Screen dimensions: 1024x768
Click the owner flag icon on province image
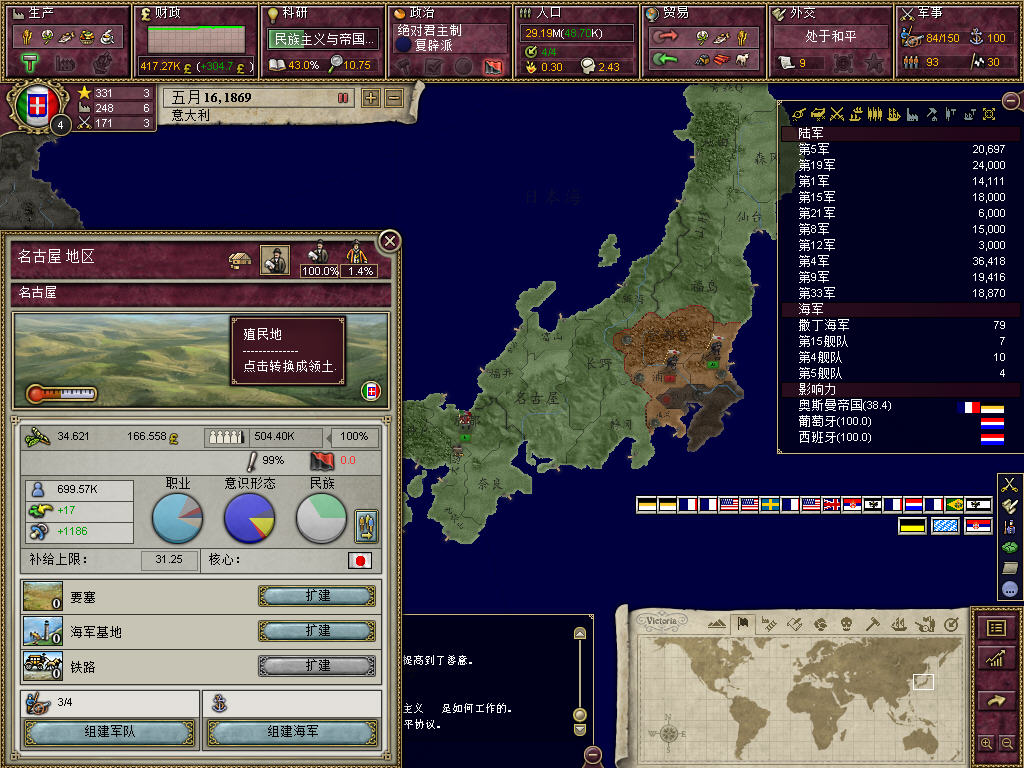tap(371, 391)
